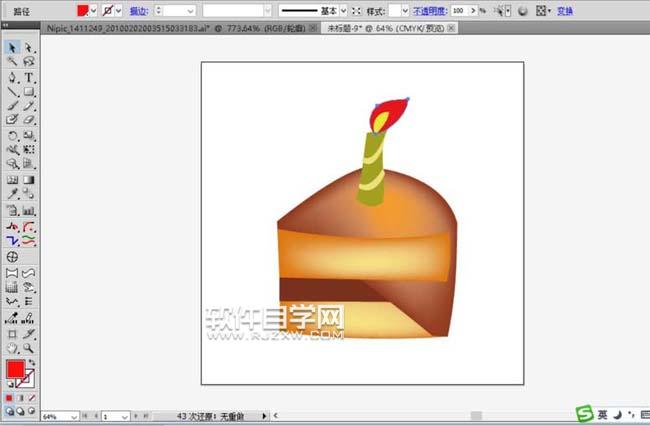Select the Symbol Sprayer tool
The width and height of the screenshot is (650, 426).
pos(12,211)
